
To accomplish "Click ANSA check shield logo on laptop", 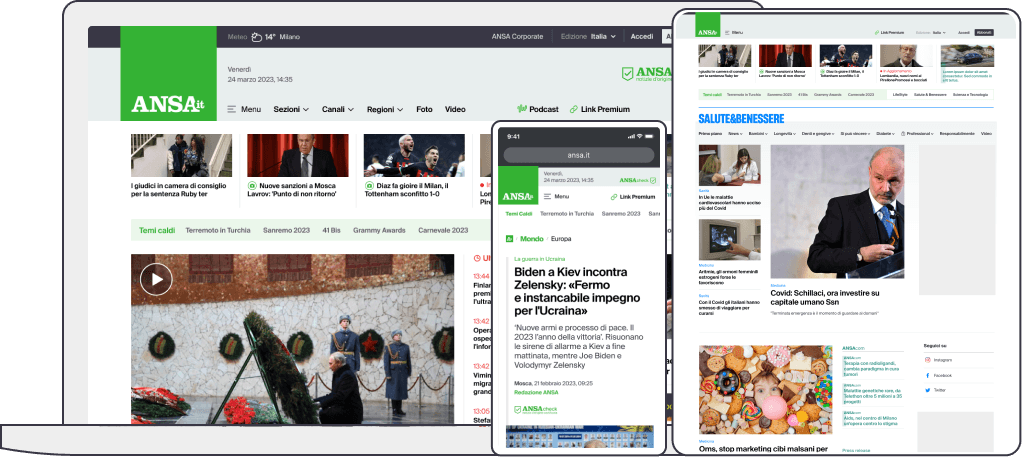I will pyautogui.click(x=646, y=73).
